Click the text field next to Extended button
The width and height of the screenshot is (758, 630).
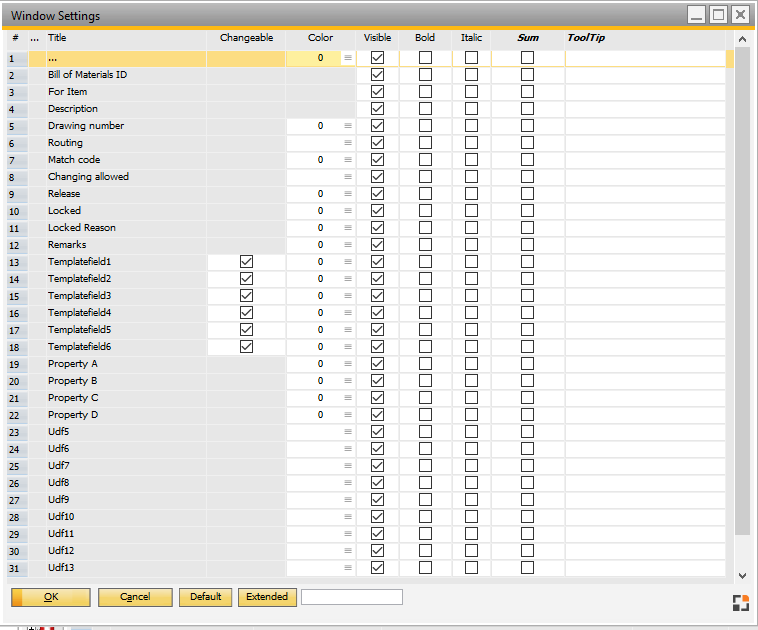click(x=352, y=597)
